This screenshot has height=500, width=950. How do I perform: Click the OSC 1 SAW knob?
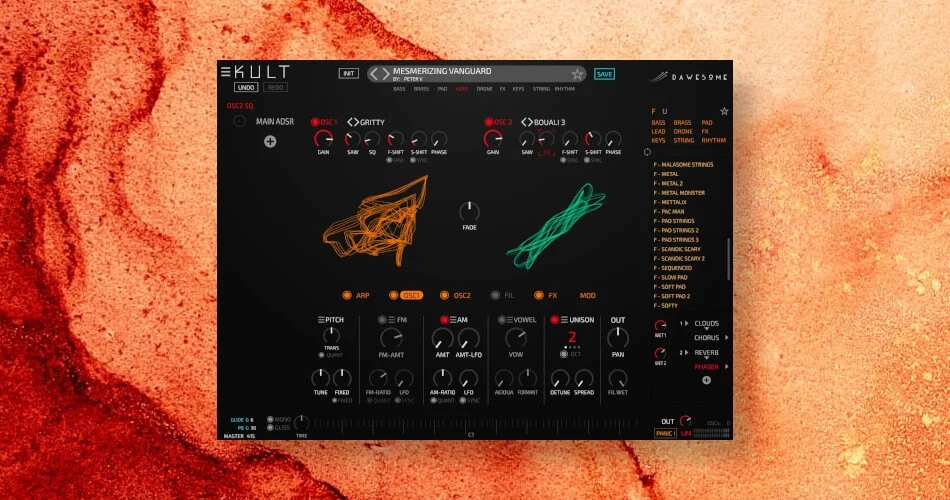tap(353, 139)
